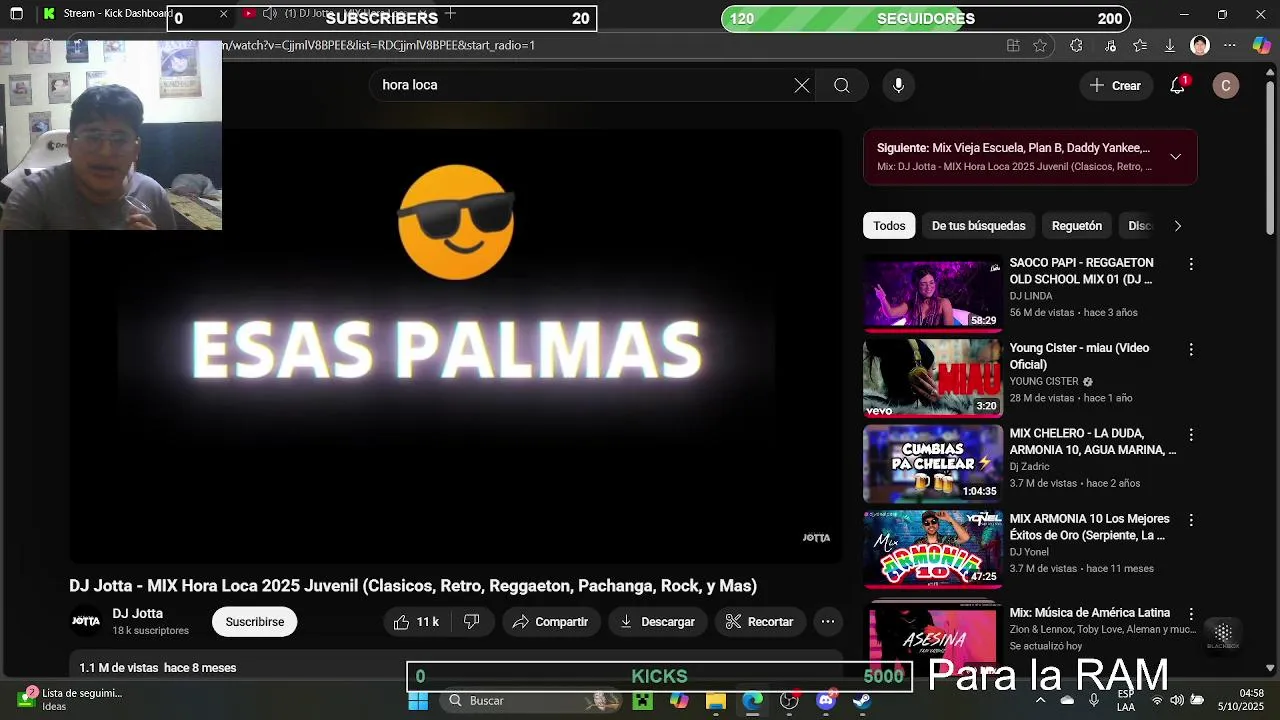Open Música de América Latina mix thumbnail
The width and height of the screenshot is (1280, 720).
click(x=933, y=638)
